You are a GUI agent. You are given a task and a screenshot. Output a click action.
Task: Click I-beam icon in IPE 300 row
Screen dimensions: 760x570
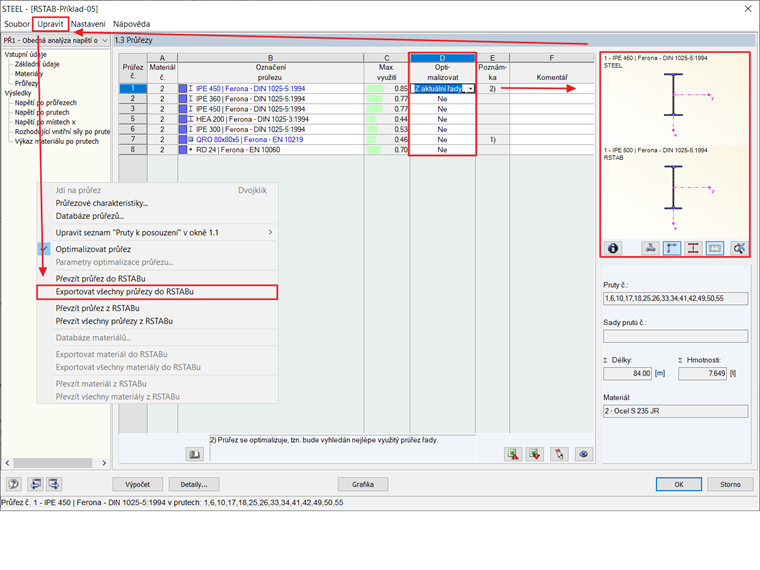tap(191, 129)
